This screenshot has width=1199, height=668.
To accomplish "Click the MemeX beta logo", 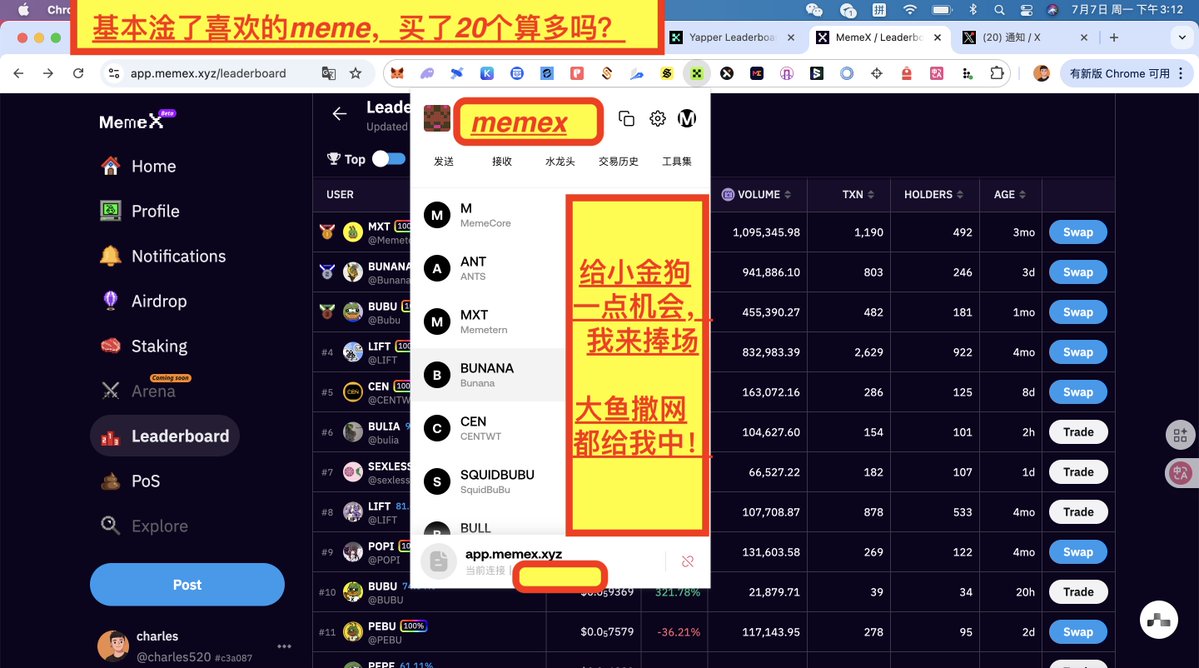I will pos(137,121).
